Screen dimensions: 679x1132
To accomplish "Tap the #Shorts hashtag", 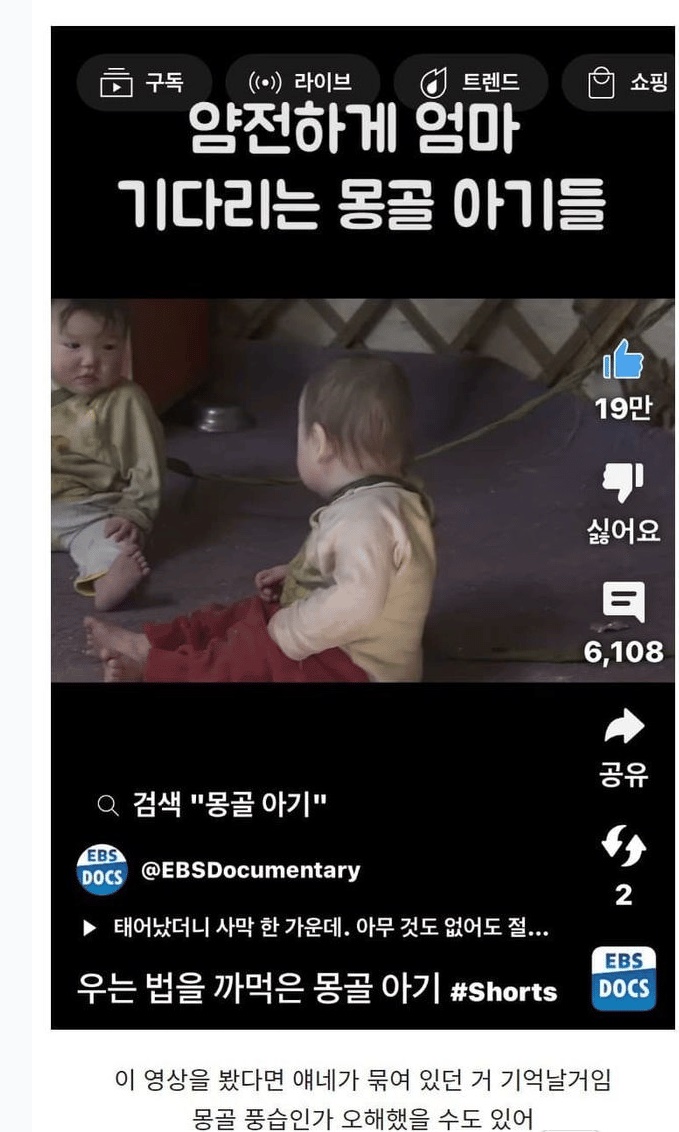I will [x=504, y=991].
